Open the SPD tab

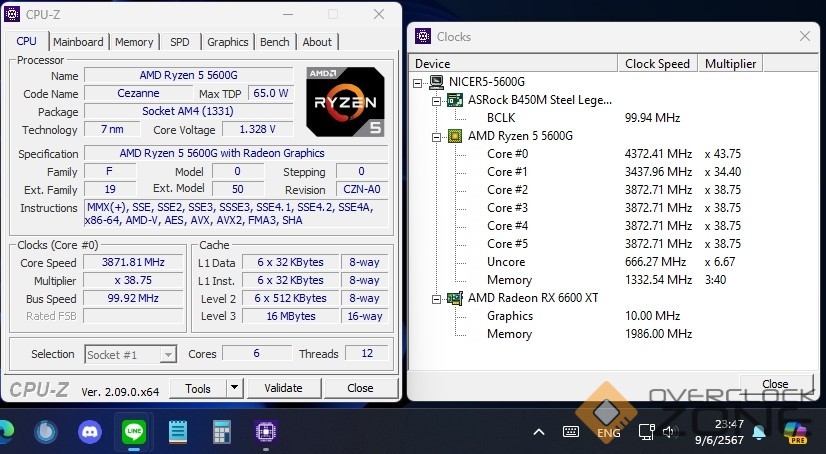pyautogui.click(x=180, y=42)
